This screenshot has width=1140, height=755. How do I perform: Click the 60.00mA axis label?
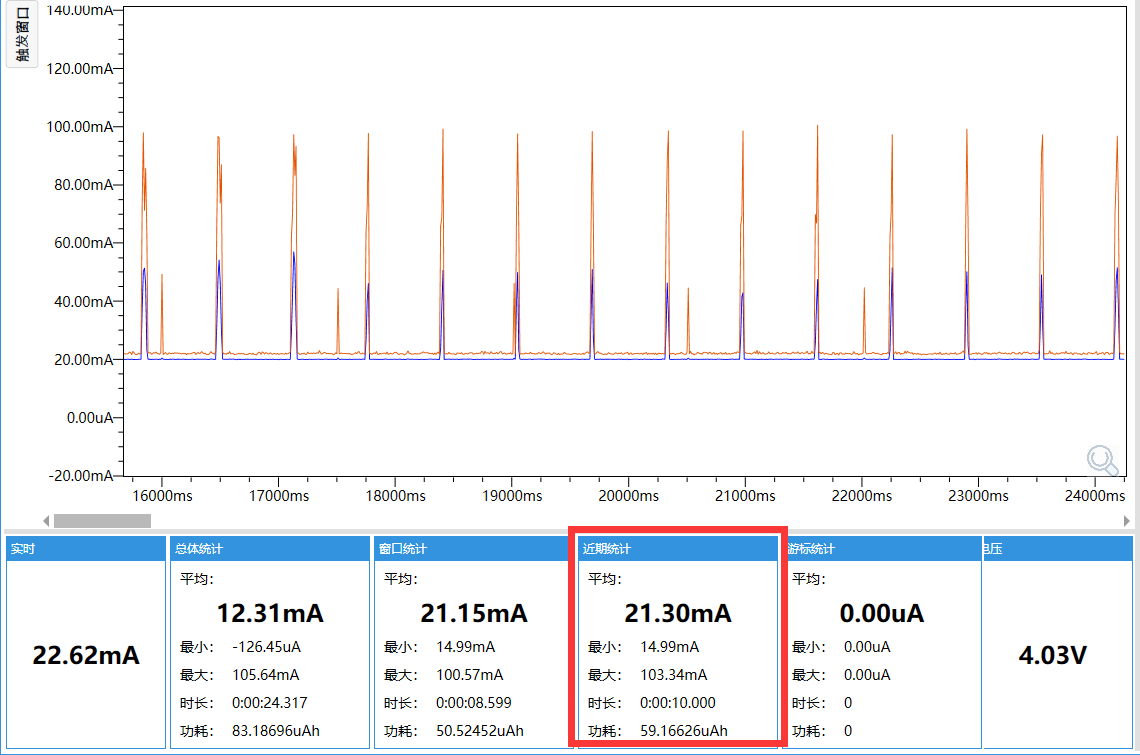[84, 243]
